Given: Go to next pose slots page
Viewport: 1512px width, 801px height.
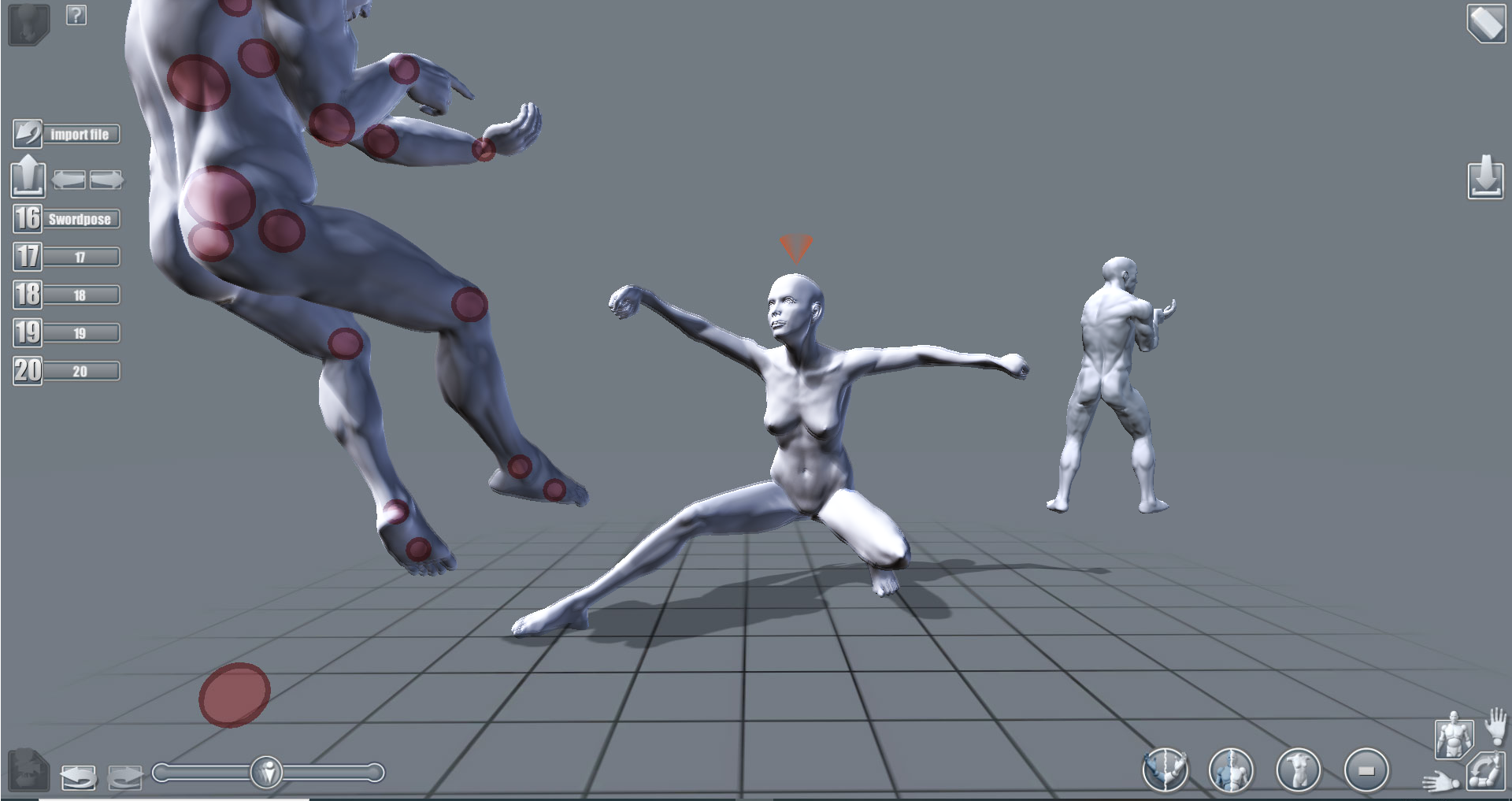Looking at the screenshot, I should [x=106, y=180].
